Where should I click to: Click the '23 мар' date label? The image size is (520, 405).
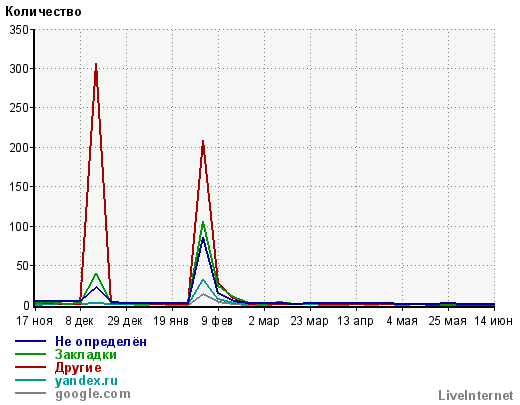pyautogui.click(x=309, y=321)
